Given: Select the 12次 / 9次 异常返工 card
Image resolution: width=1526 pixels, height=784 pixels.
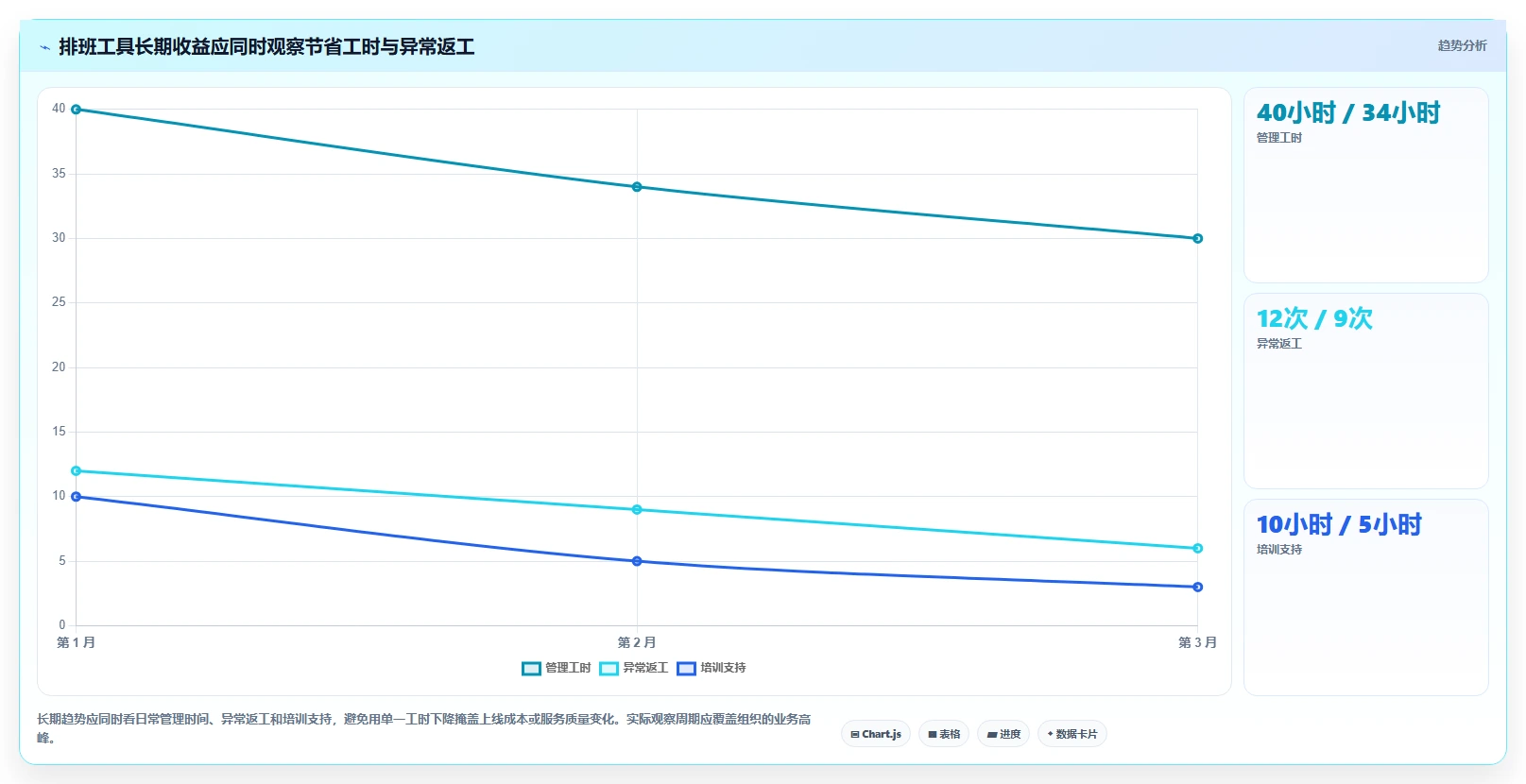Looking at the screenshot, I should 1366,391.
